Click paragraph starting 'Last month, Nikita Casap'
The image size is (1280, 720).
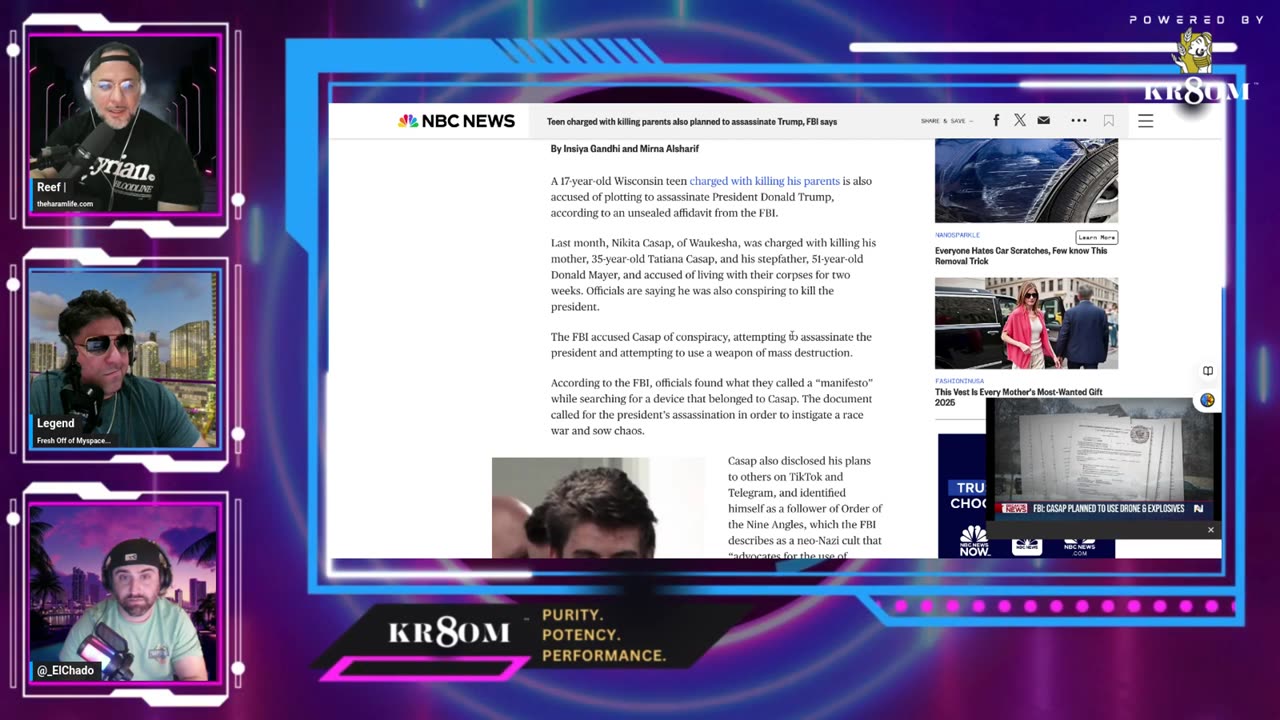713,275
